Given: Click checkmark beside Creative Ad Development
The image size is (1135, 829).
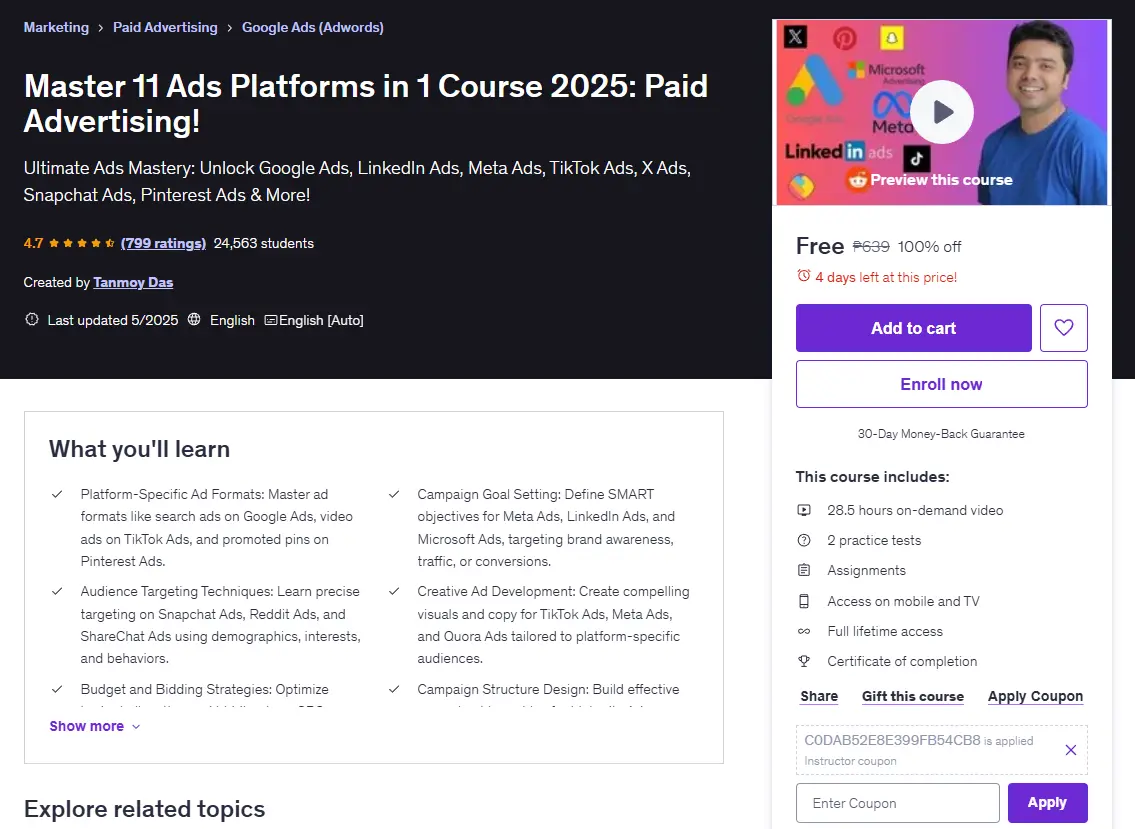Looking at the screenshot, I should [394, 592].
